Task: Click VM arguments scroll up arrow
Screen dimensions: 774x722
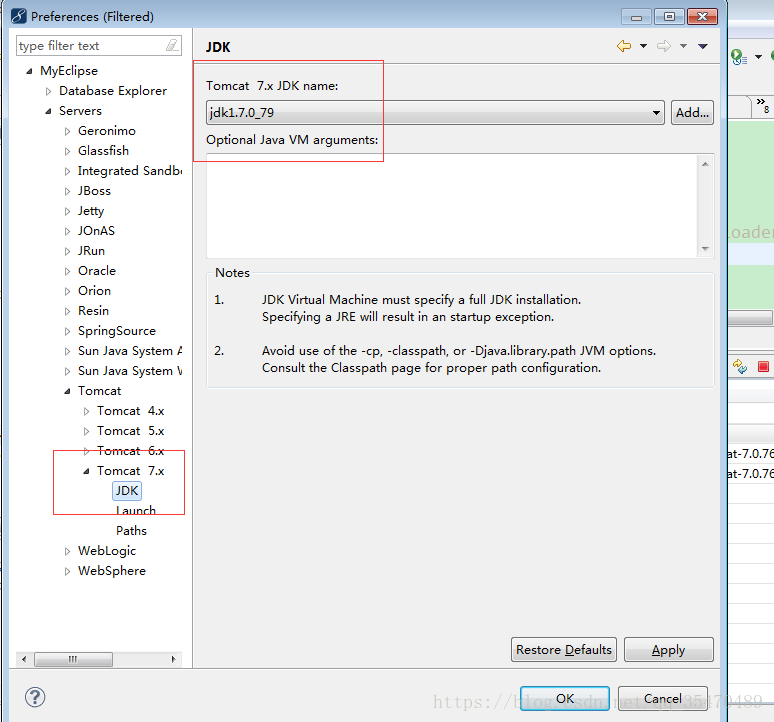Action: pyautogui.click(x=705, y=164)
